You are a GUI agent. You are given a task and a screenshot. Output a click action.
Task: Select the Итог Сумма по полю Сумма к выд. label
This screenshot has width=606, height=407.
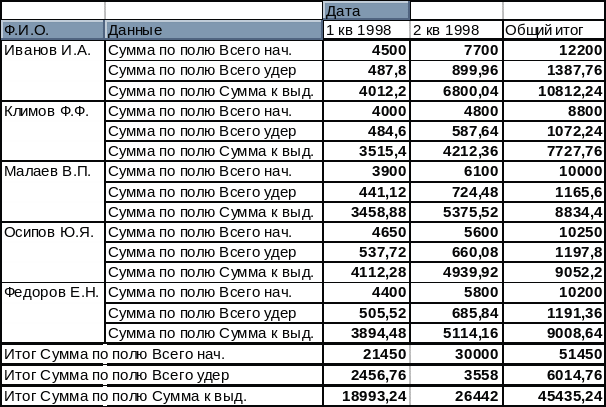[162, 396]
